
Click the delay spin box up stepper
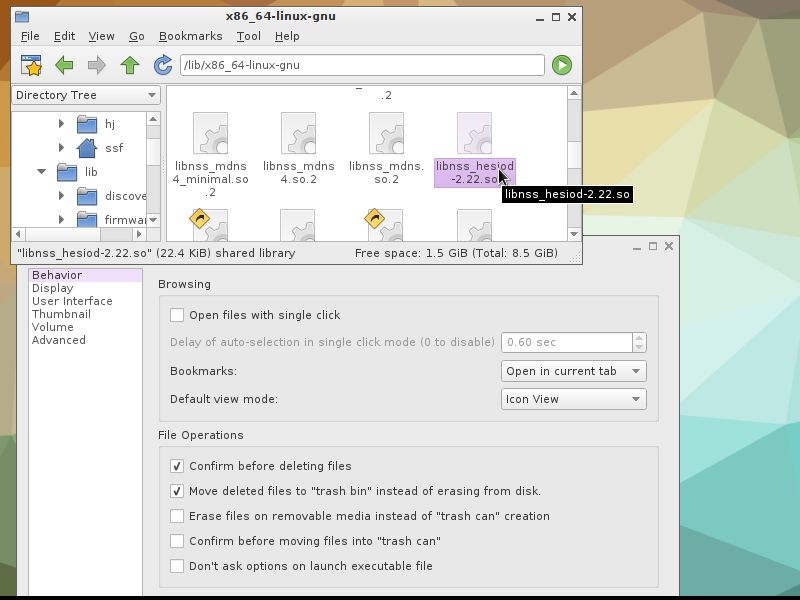pos(639,338)
